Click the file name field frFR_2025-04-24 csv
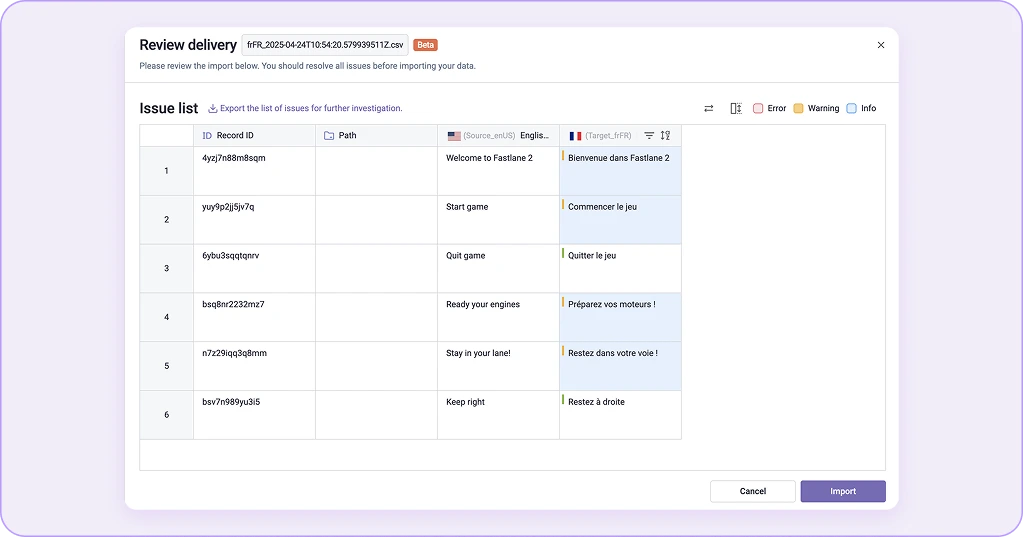 coord(325,45)
